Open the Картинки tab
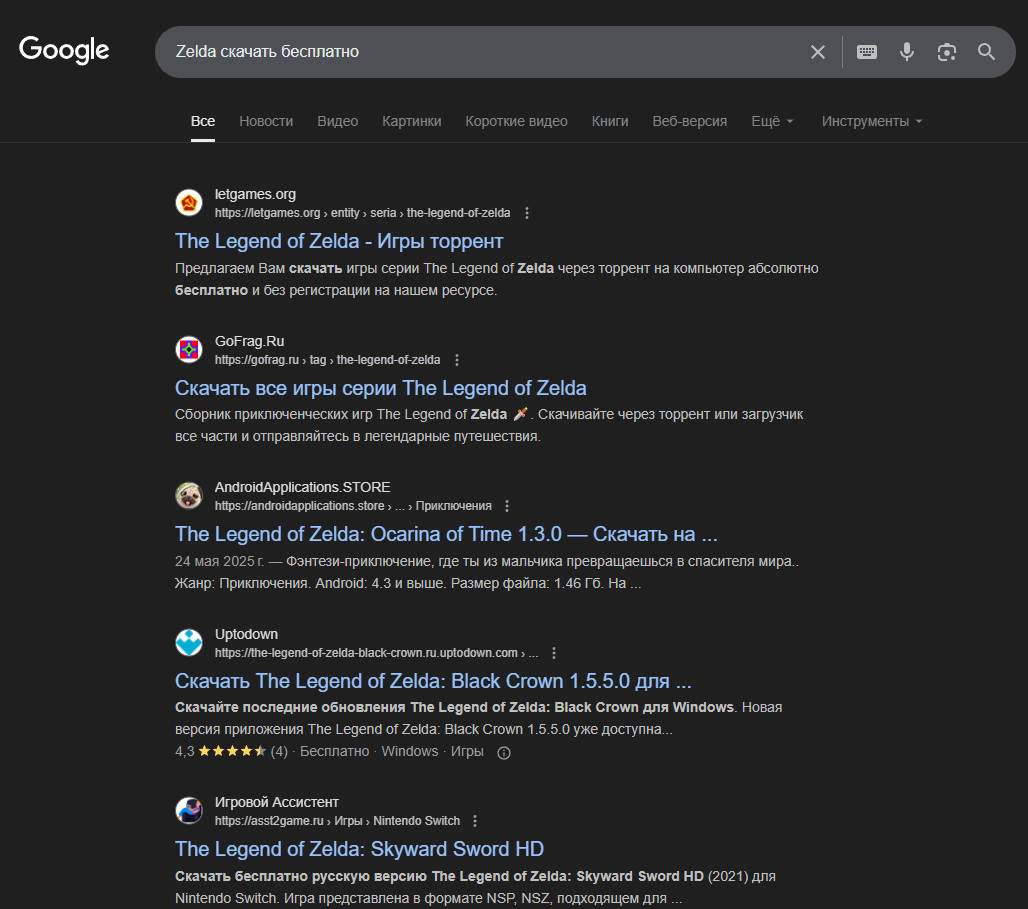The height and width of the screenshot is (909, 1028). click(412, 121)
